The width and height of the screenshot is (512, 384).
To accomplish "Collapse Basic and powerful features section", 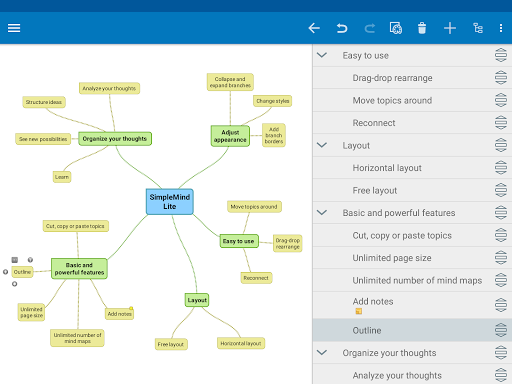I will (322, 212).
